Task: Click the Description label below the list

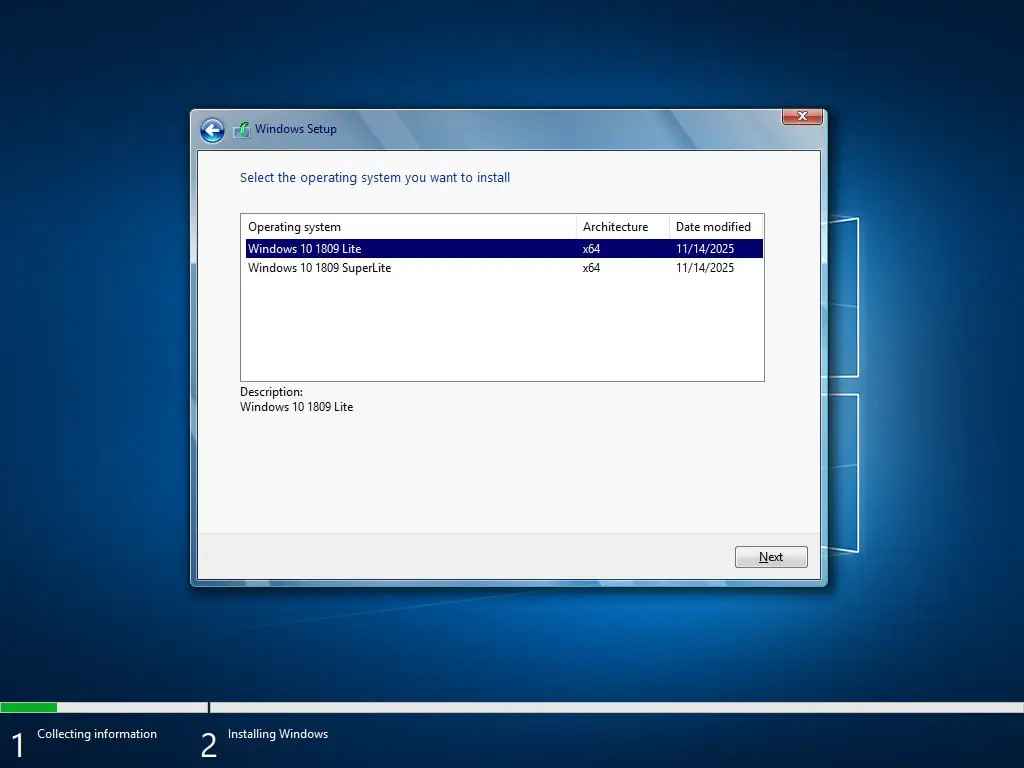Action: click(271, 392)
